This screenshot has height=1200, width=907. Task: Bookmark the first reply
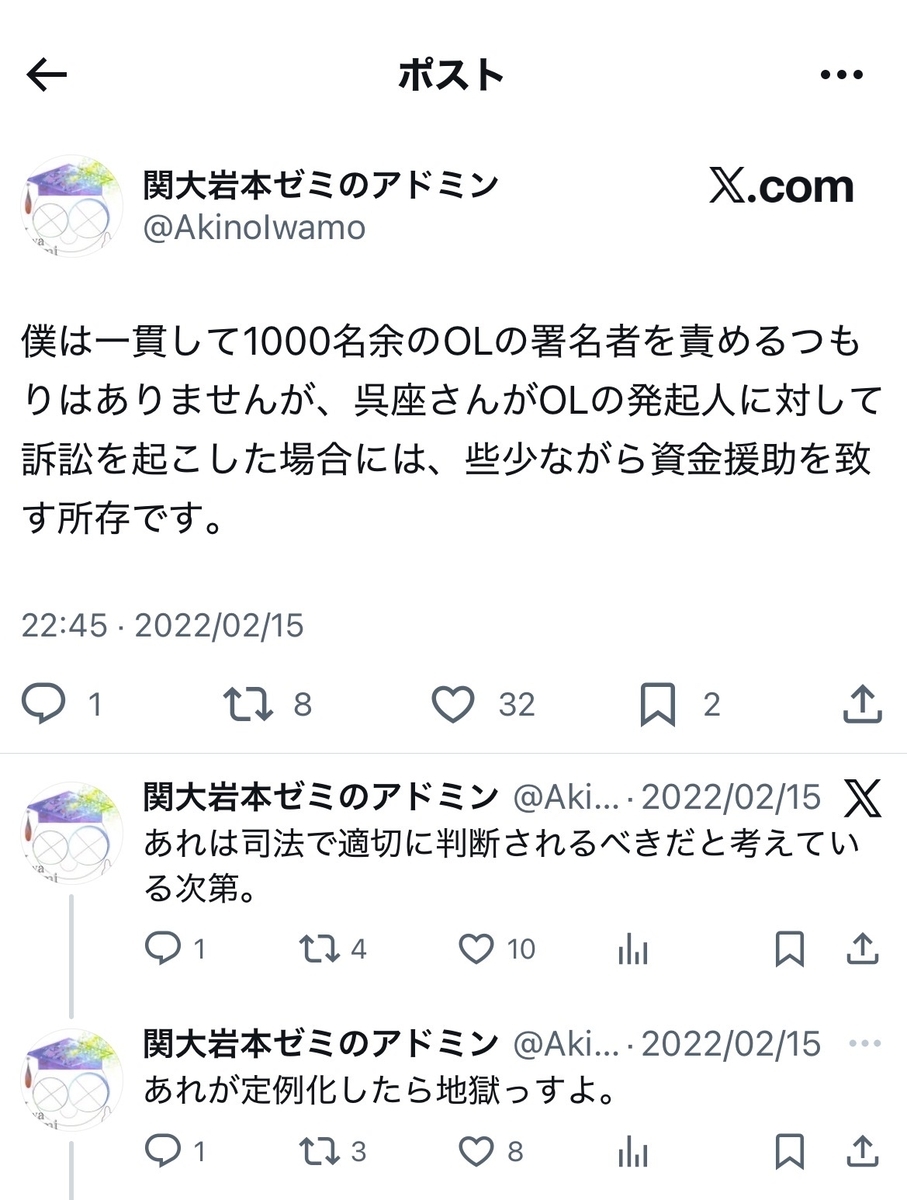pyautogui.click(x=790, y=949)
